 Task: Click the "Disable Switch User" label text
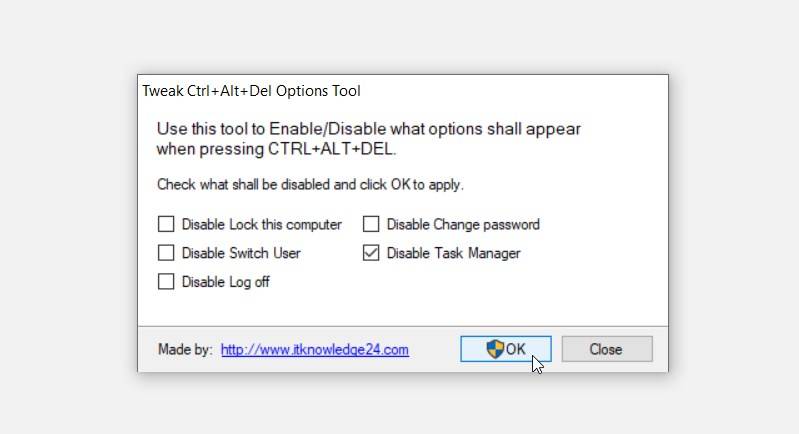click(241, 253)
